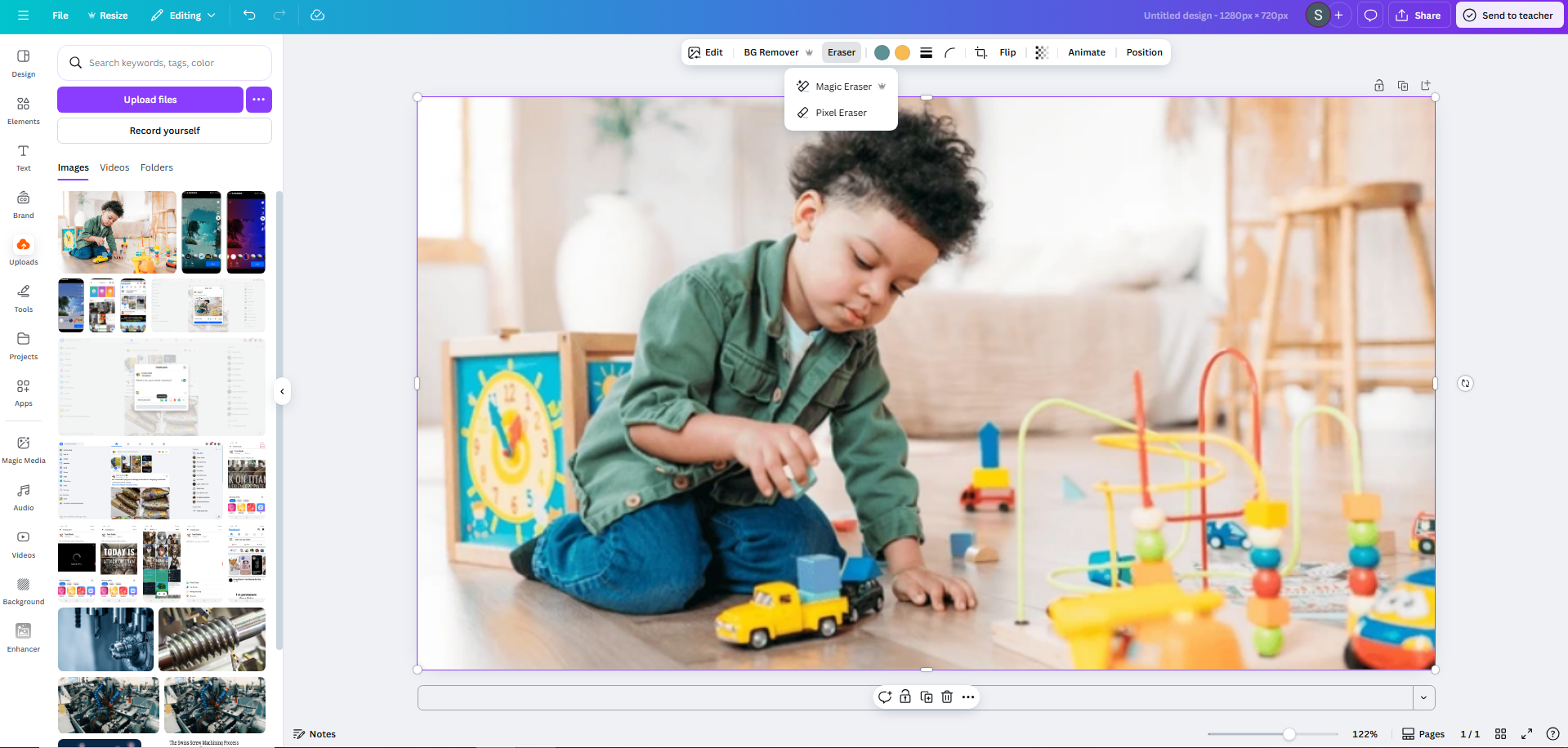Screen dimensions: 1568x748
Task: Select the teal color swatch
Action: pyautogui.click(x=882, y=51)
